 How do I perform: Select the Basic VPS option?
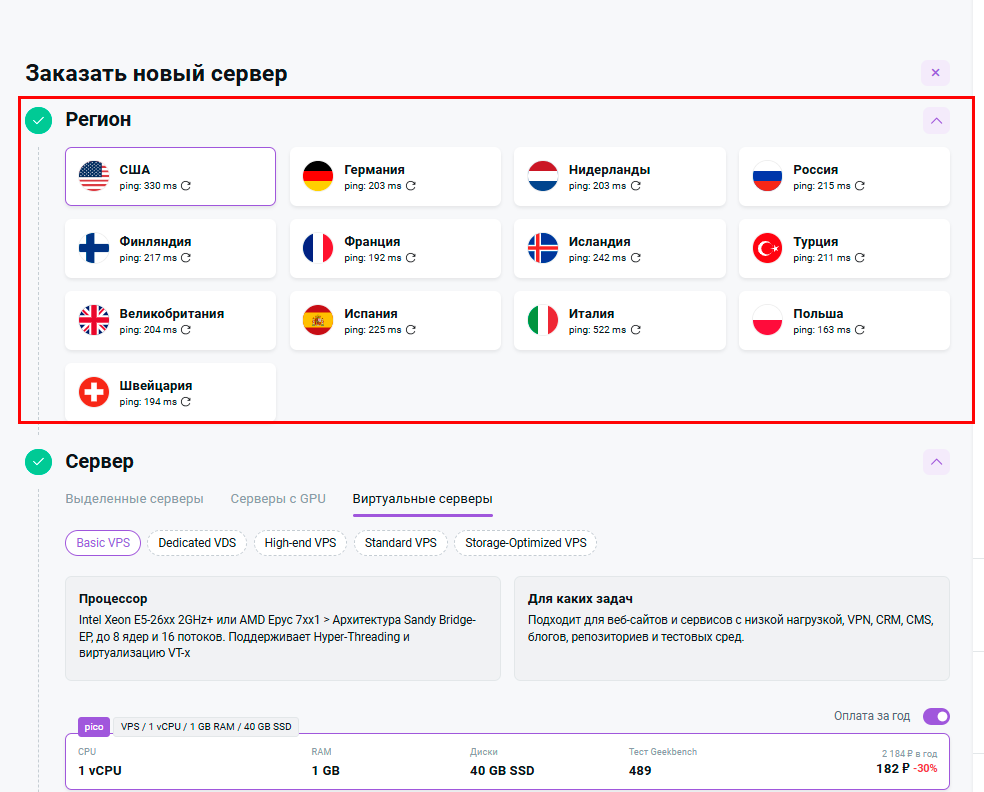coord(104,543)
